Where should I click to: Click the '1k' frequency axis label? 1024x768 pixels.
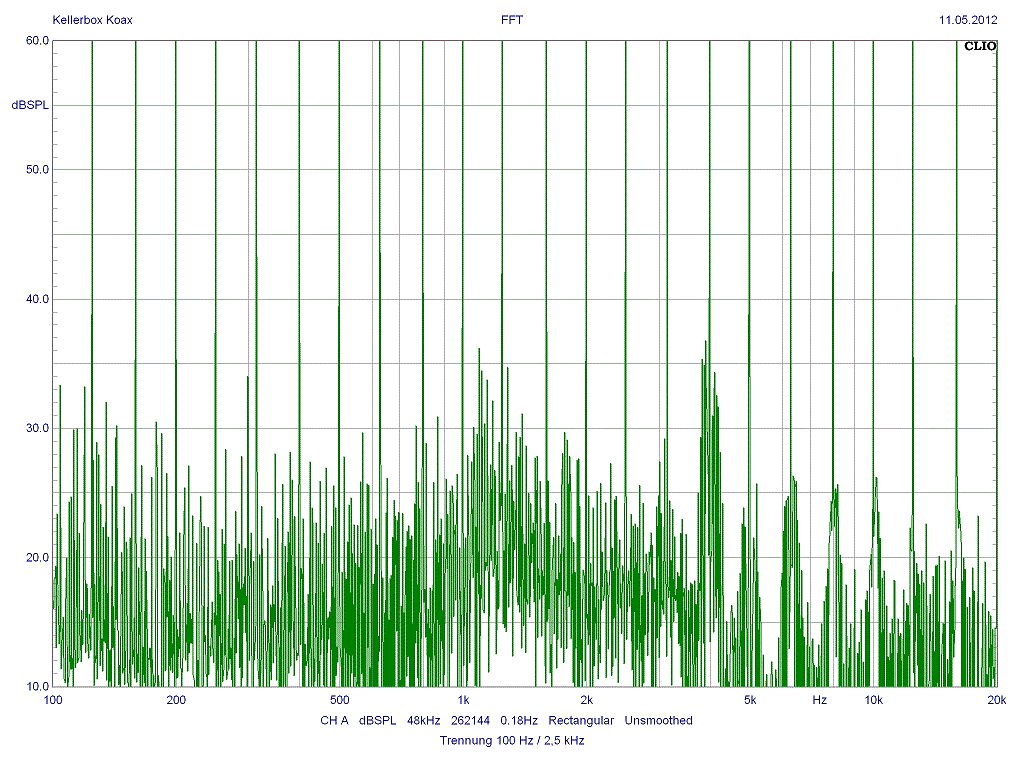[463, 701]
